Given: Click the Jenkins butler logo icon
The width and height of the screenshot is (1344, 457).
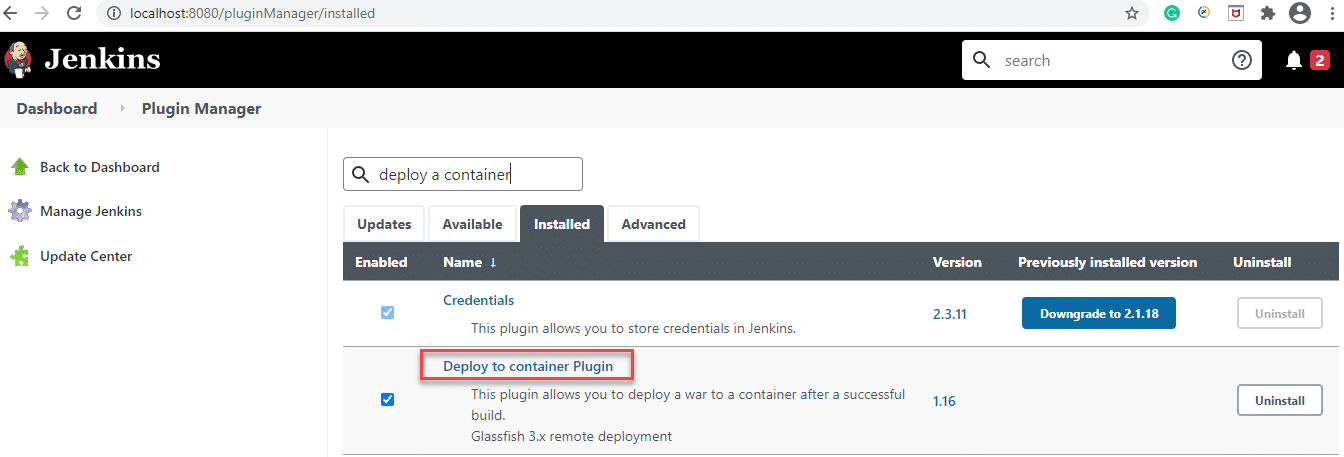Looking at the screenshot, I should coord(18,59).
